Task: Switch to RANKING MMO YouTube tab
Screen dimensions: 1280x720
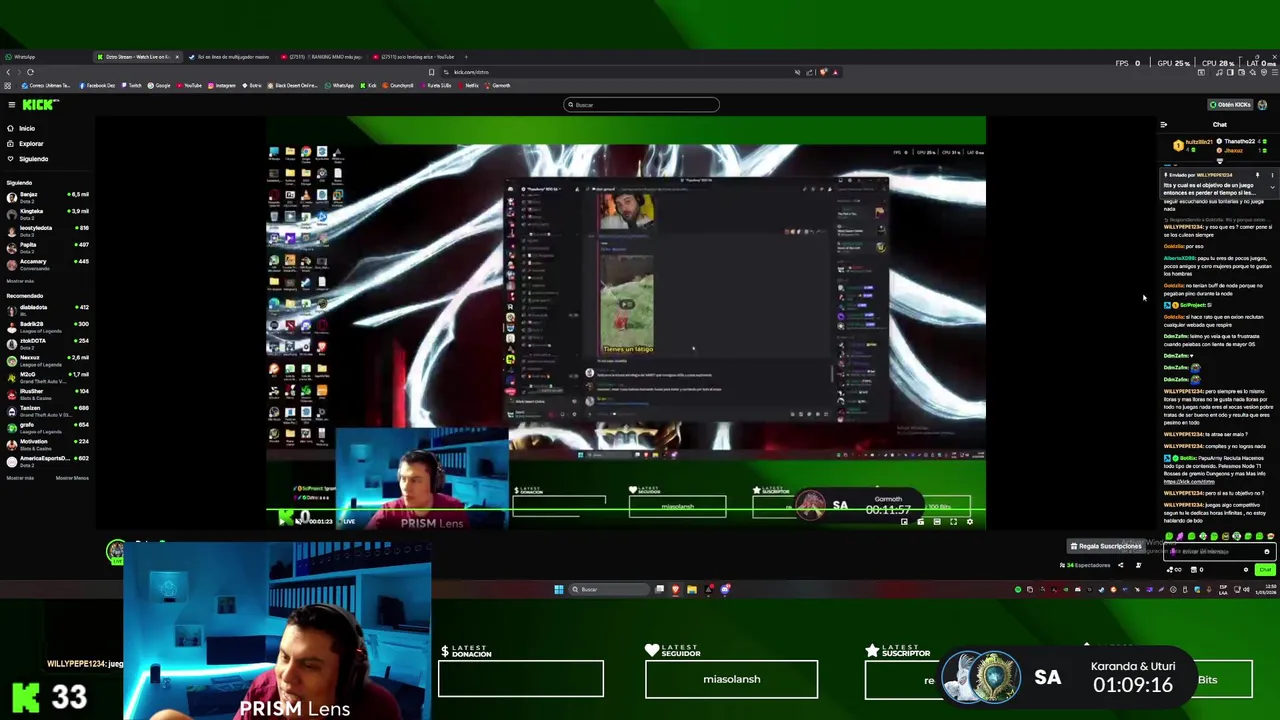Action: pos(321,57)
